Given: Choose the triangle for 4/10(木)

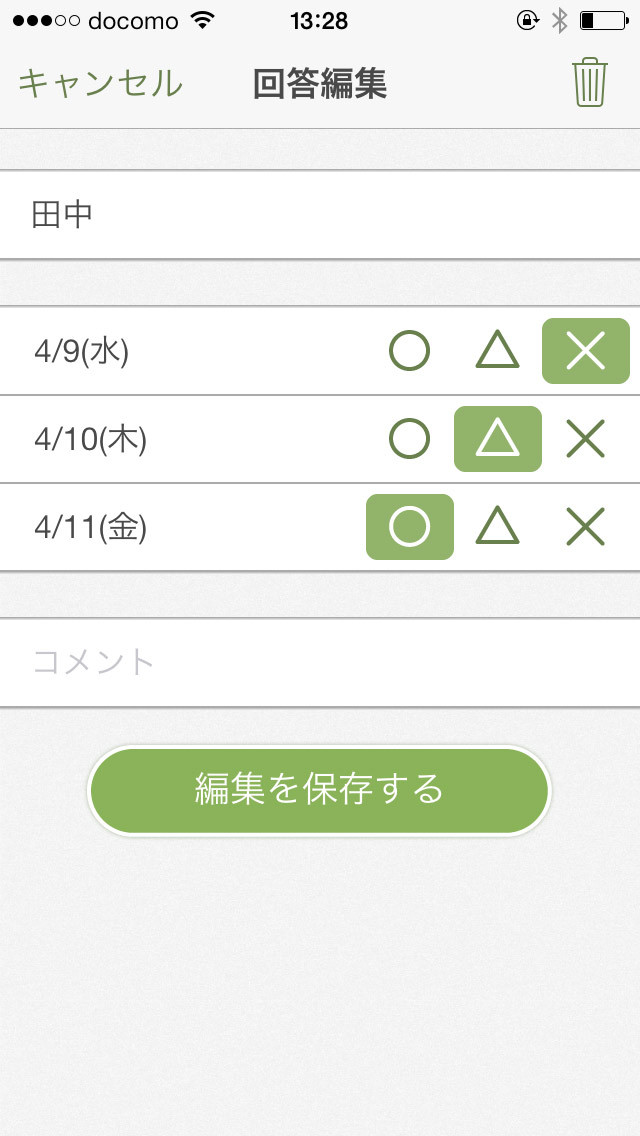Looking at the screenshot, I should 497,439.
